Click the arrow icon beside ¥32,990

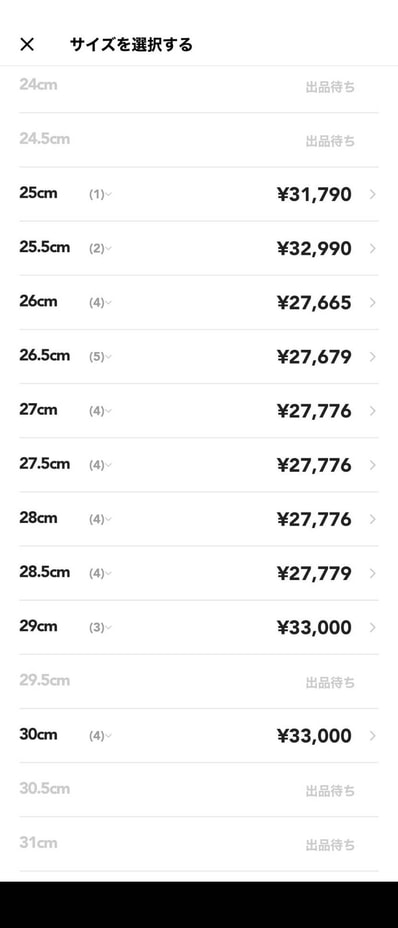373,249
